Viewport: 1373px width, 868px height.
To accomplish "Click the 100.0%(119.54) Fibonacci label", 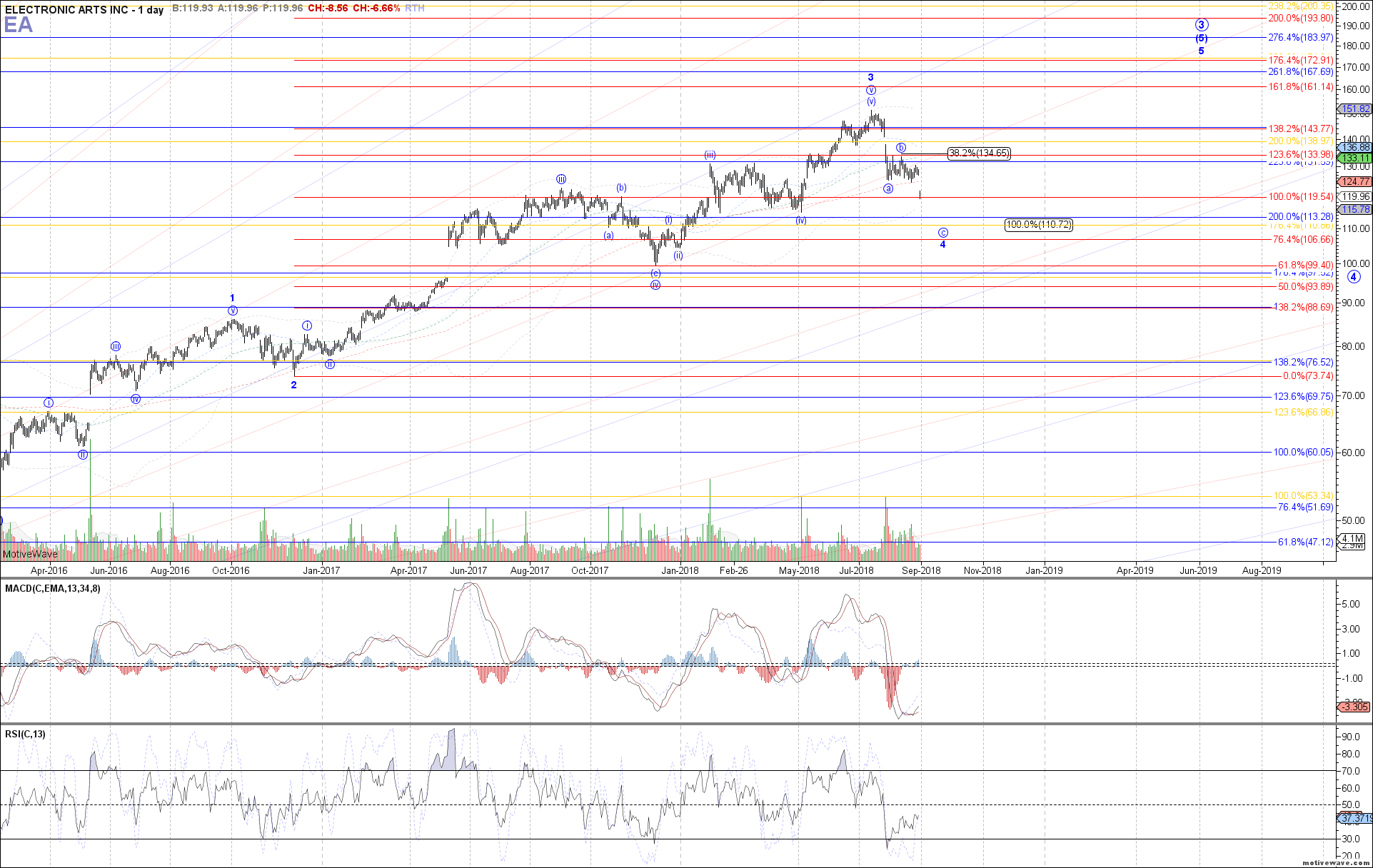I will (1300, 196).
